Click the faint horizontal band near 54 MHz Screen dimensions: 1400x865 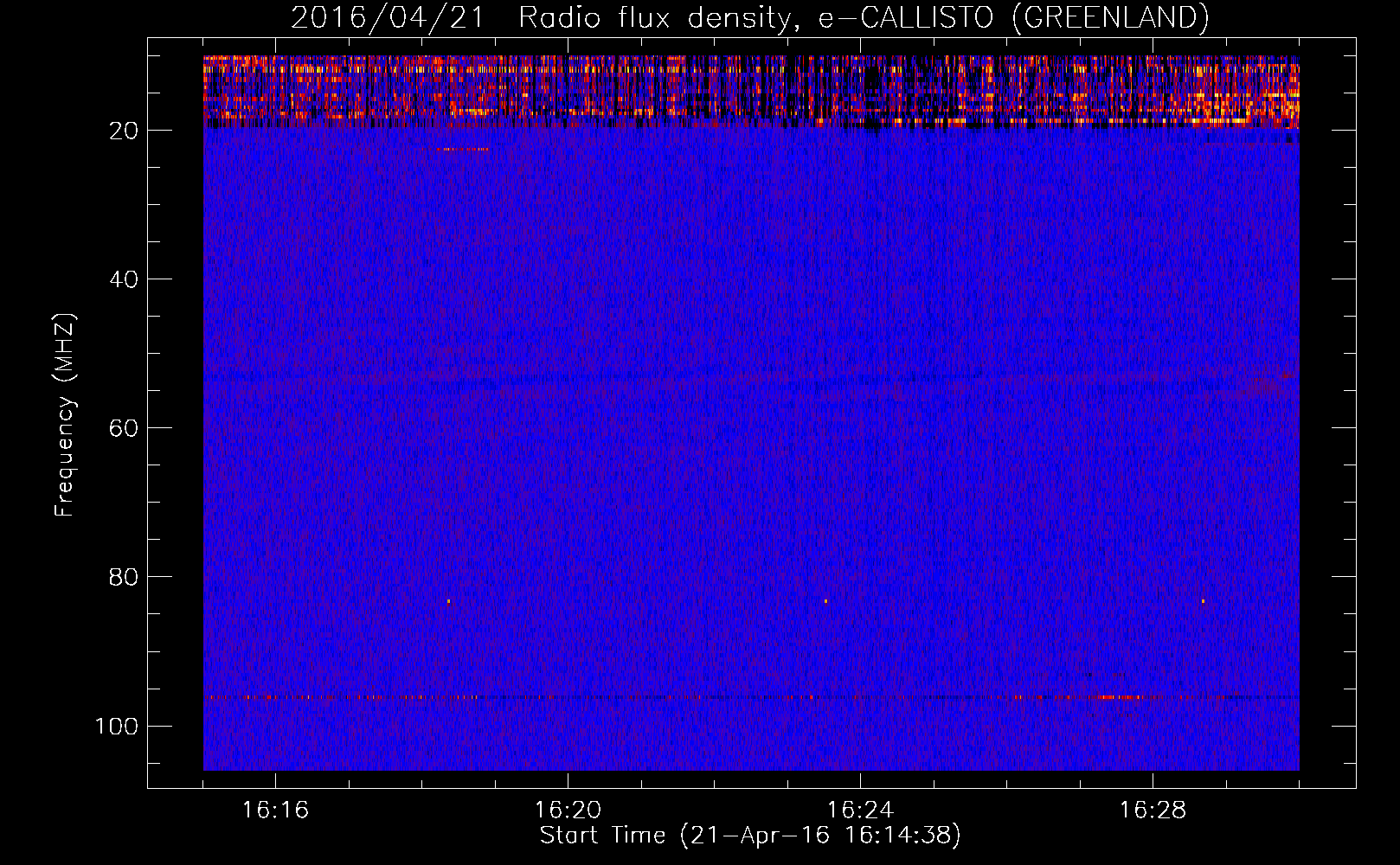(x=751, y=381)
